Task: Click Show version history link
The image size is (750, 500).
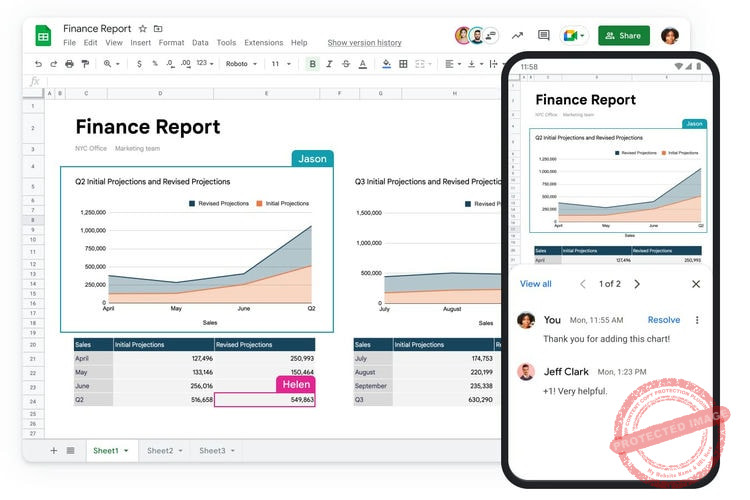Action: (364, 43)
